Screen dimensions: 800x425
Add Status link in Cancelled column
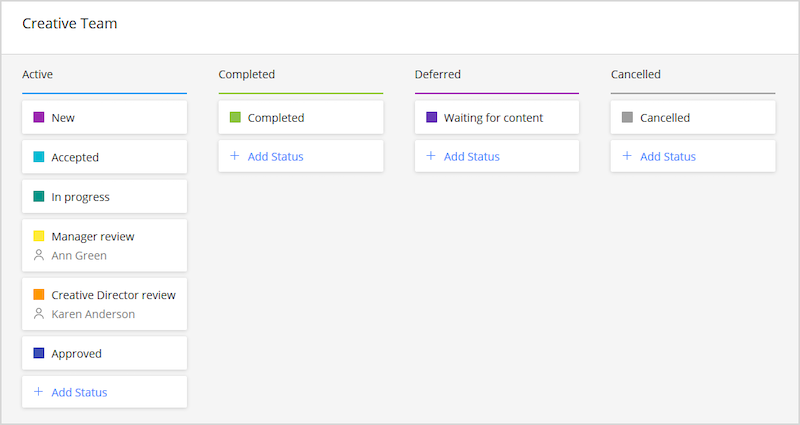pos(668,157)
